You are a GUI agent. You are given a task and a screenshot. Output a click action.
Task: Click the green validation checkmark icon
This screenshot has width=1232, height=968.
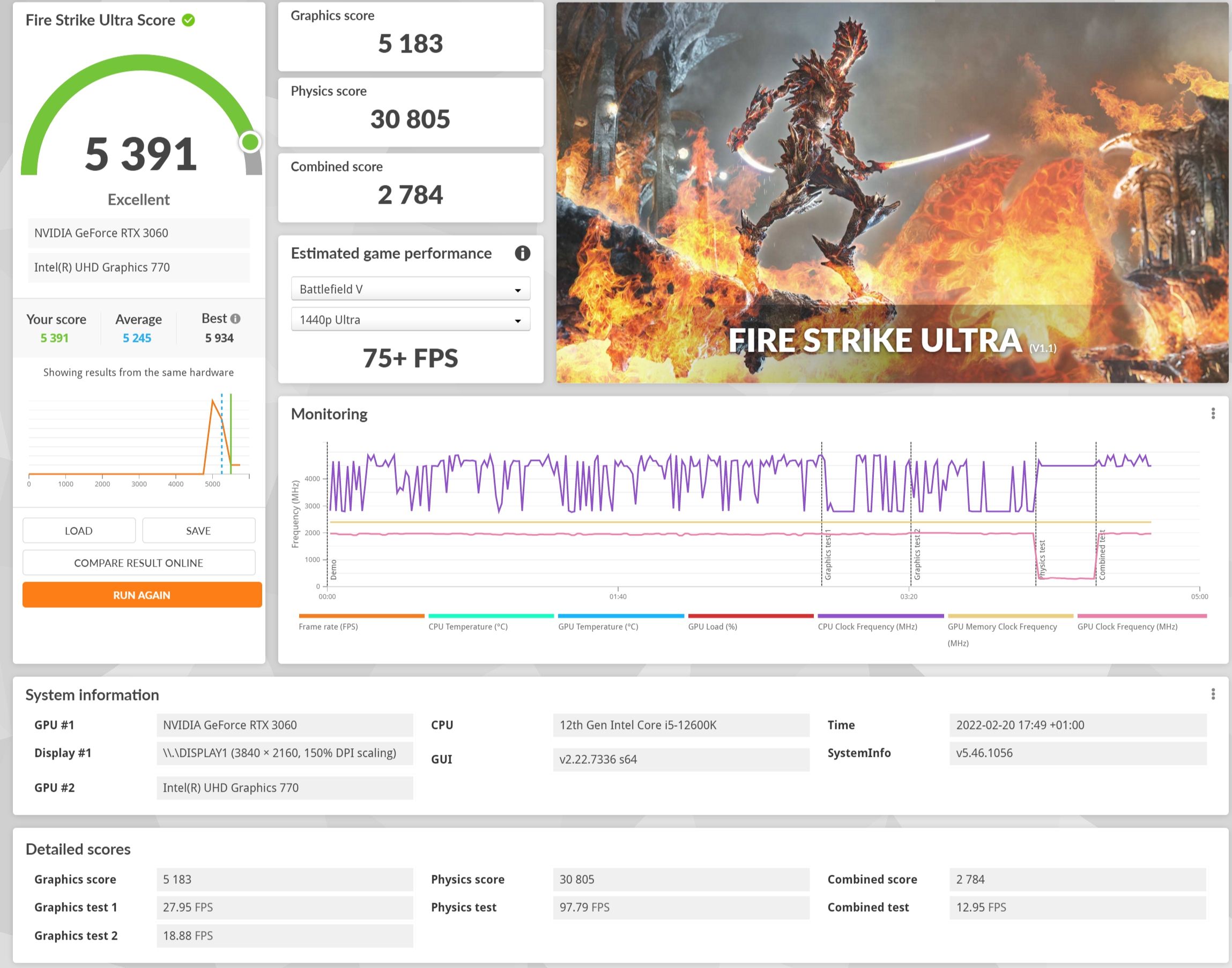[x=188, y=20]
